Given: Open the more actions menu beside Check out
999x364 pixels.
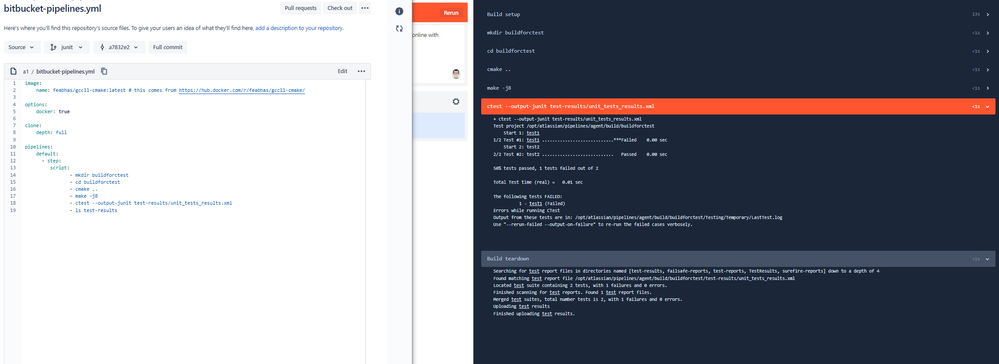Looking at the screenshot, I should tap(364, 8).
